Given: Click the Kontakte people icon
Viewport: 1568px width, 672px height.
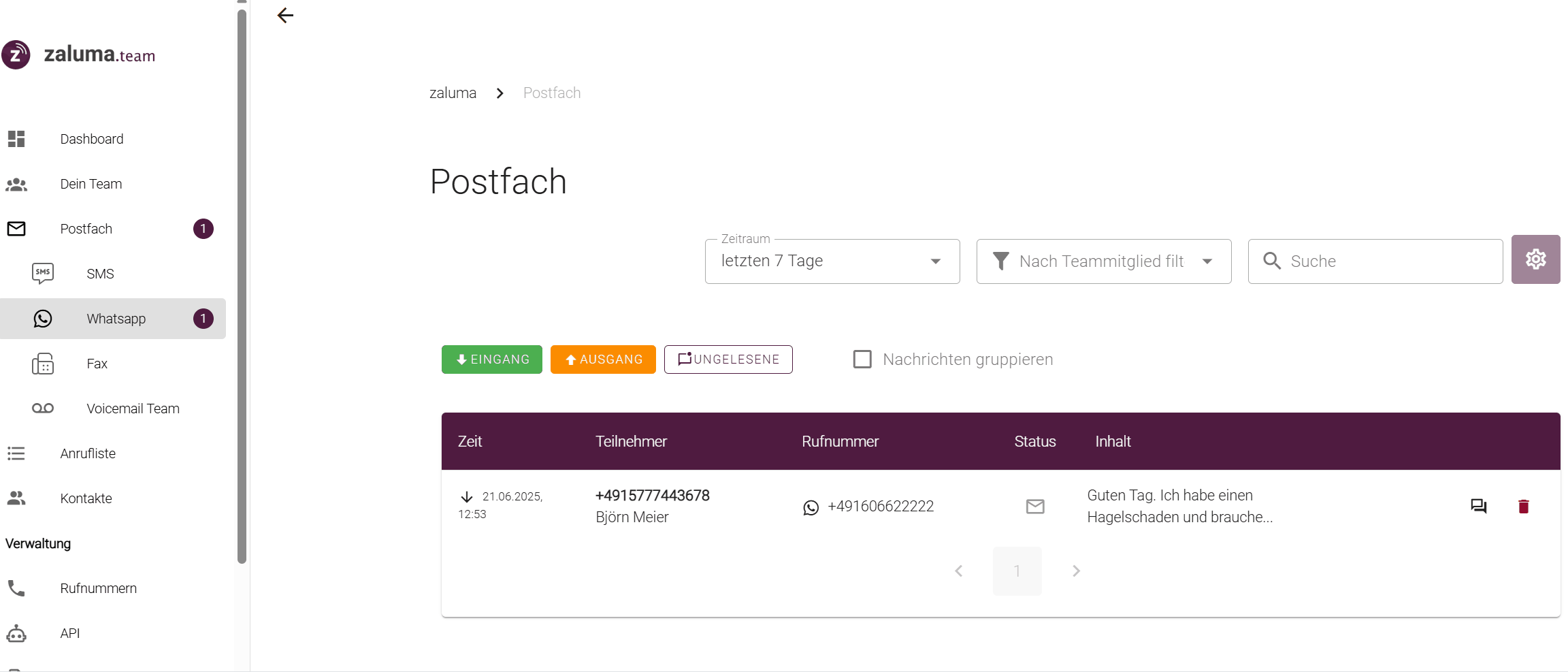Looking at the screenshot, I should click(16, 498).
